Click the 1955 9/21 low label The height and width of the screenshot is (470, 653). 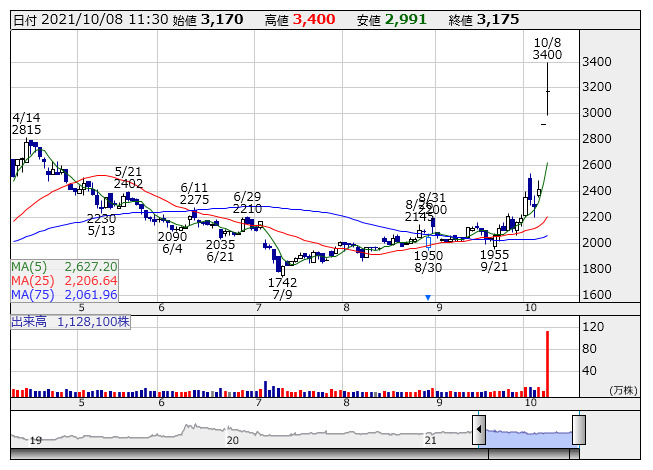[x=494, y=261]
